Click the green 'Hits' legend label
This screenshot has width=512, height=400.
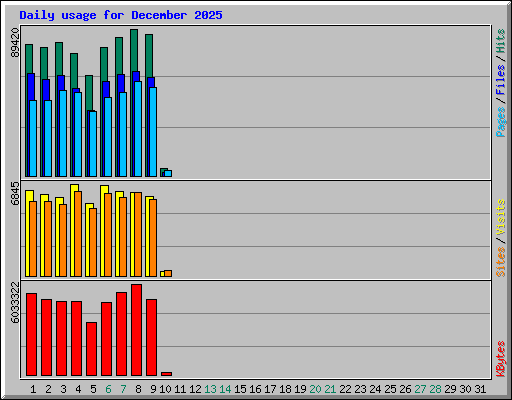(x=500, y=41)
